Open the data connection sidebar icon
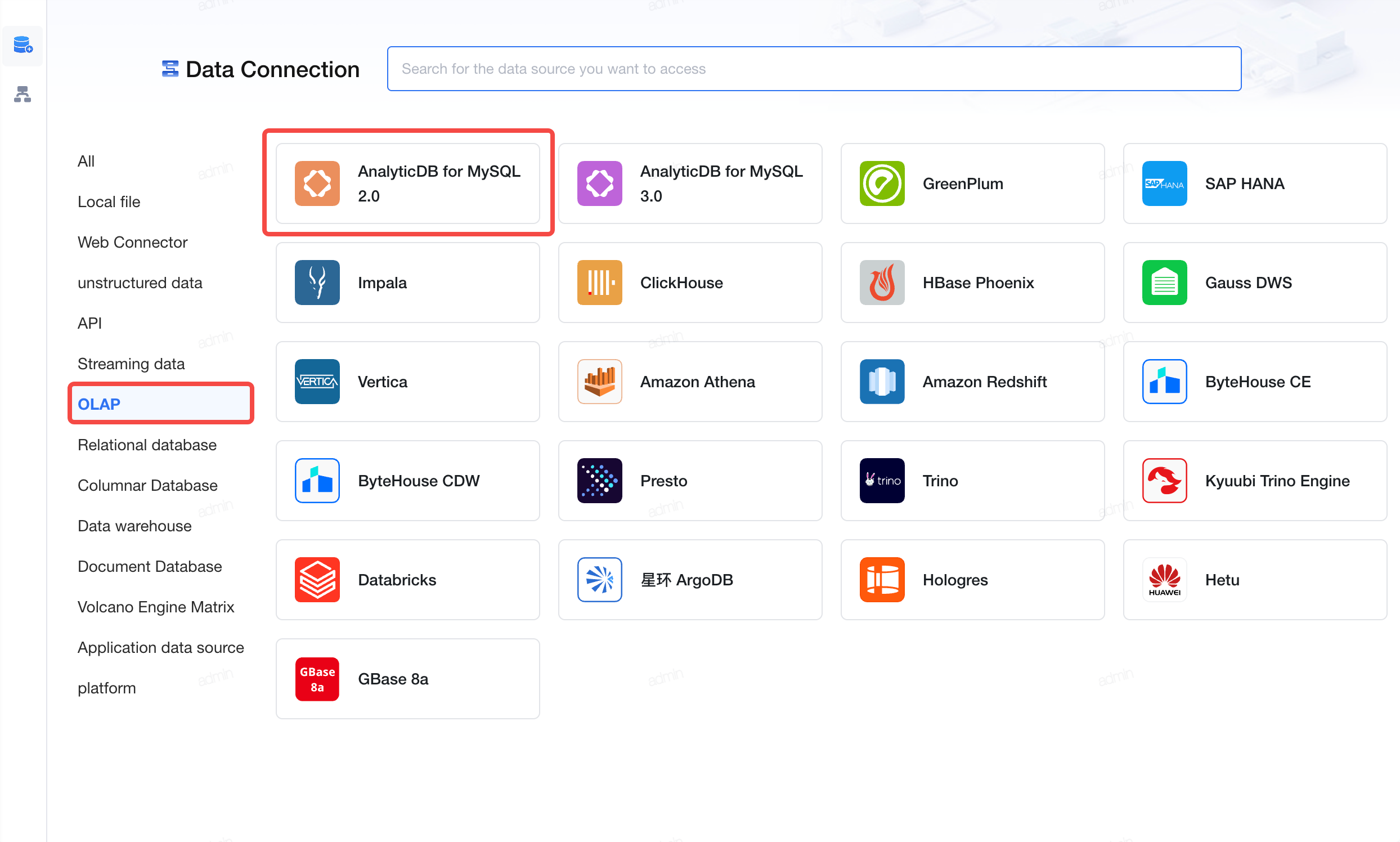Screen dimensions: 1400x842 pos(23,45)
